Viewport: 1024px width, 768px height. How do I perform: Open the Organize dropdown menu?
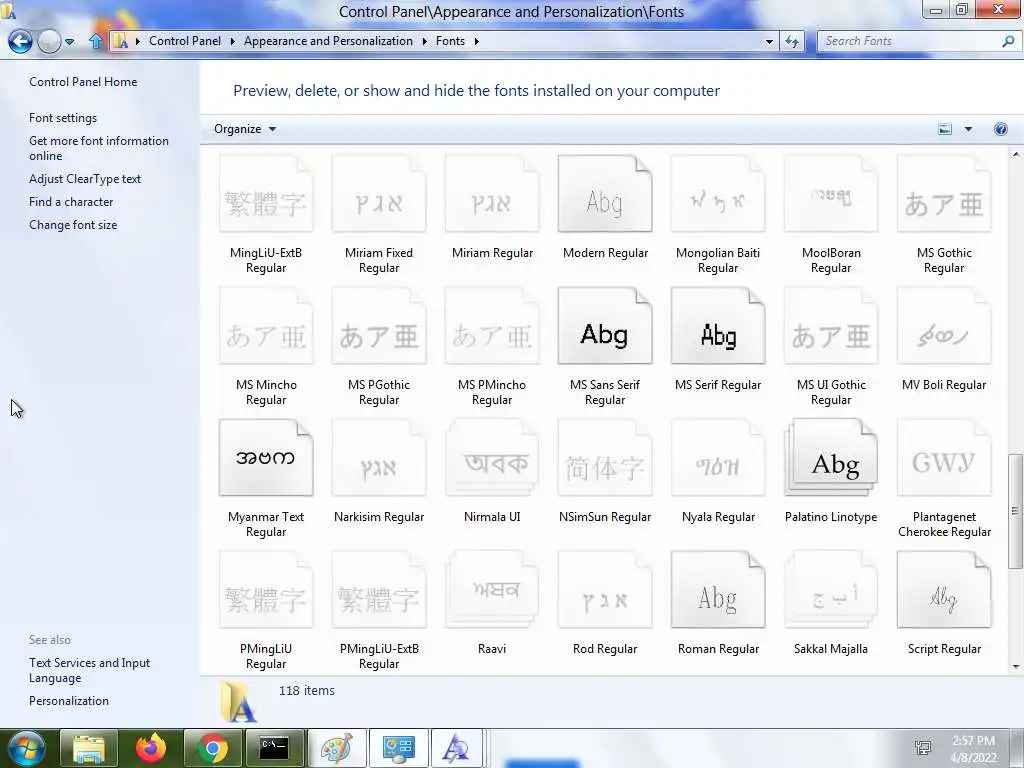[245, 129]
